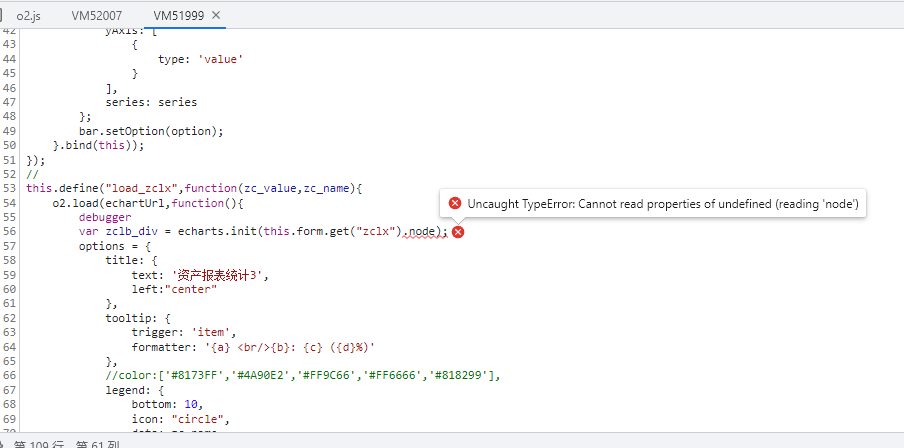This screenshot has width=904, height=448.
Task: Toggle a breakpoint on line number 55
Action: click(10, 217)
